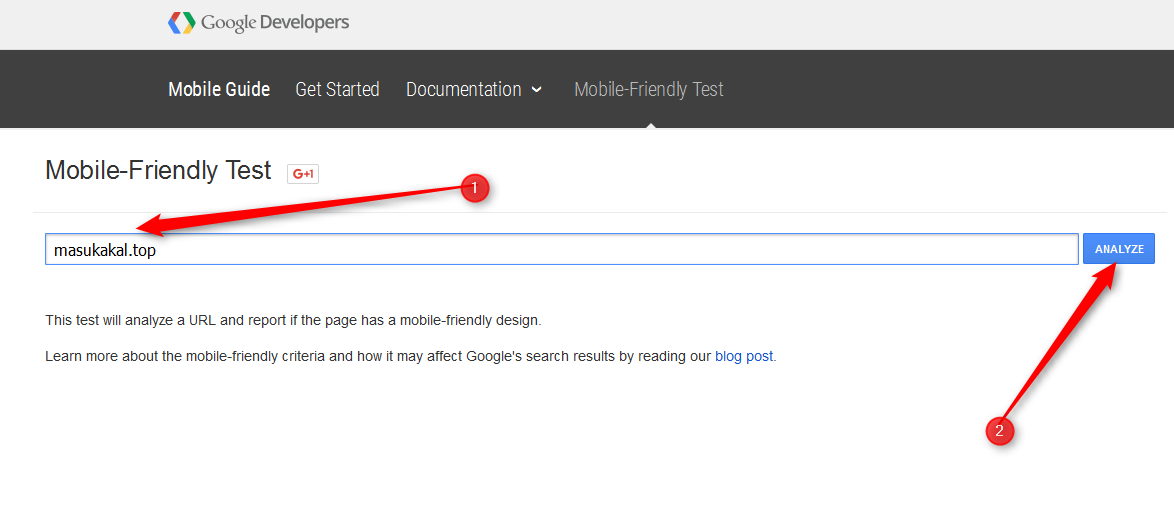
Task: Click the blue ANALYZE button
Action: 1119,249
